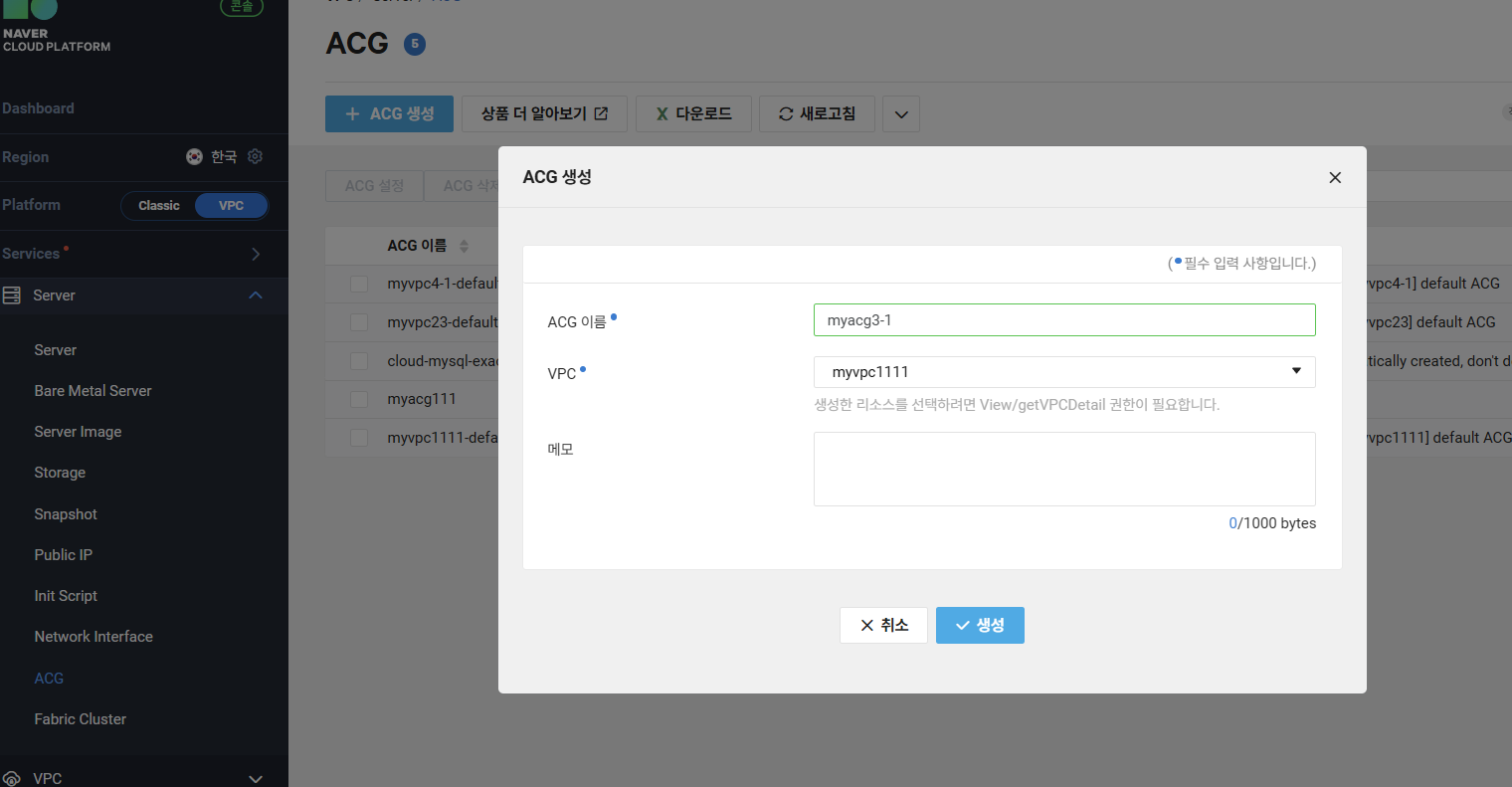Viewport: 1512px width, 787px height.
Task: Open Fabric Cluster menu item
Action: pyautogui.click(x=81, y=719)
